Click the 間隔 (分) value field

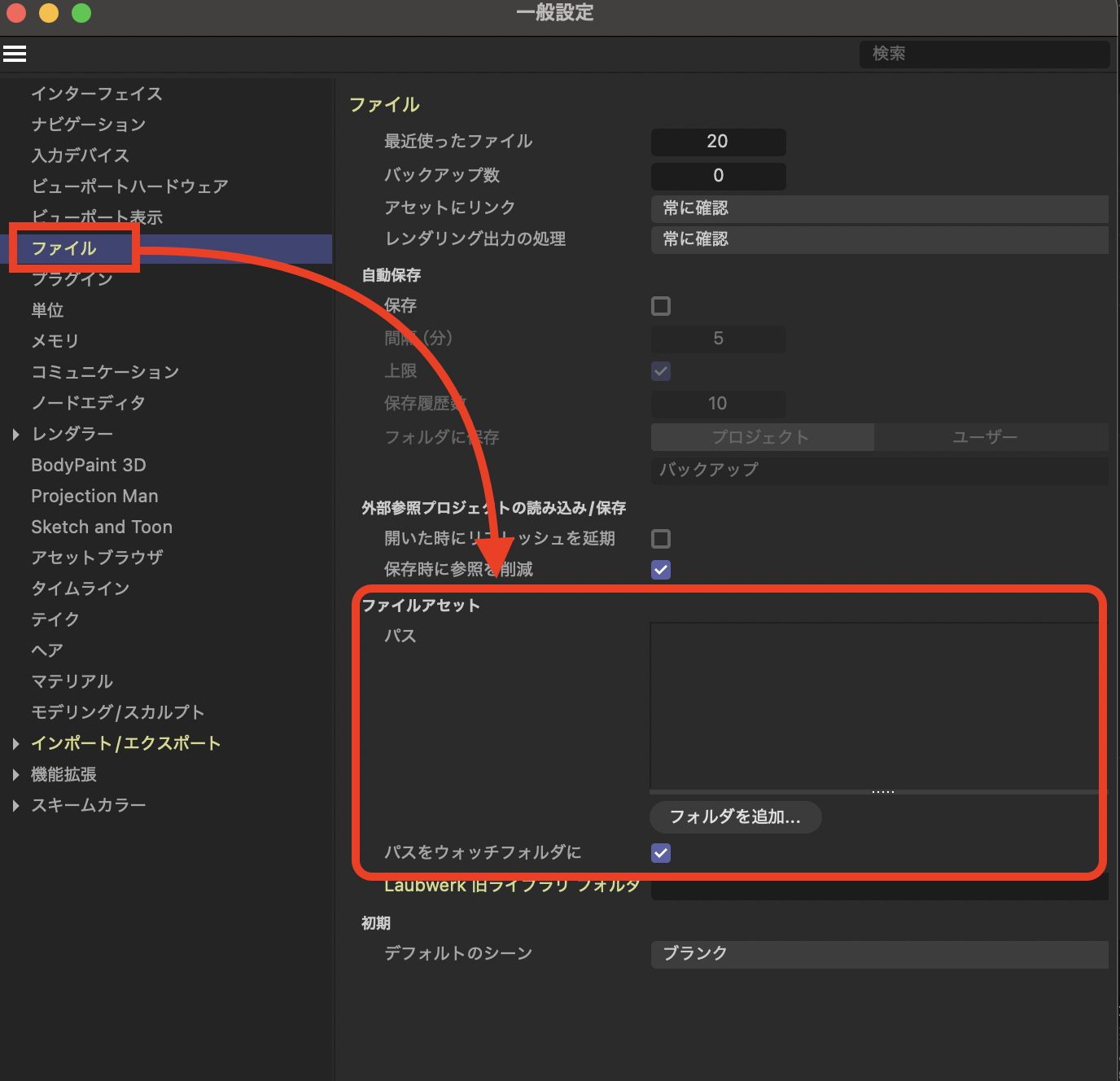point(718,339)
